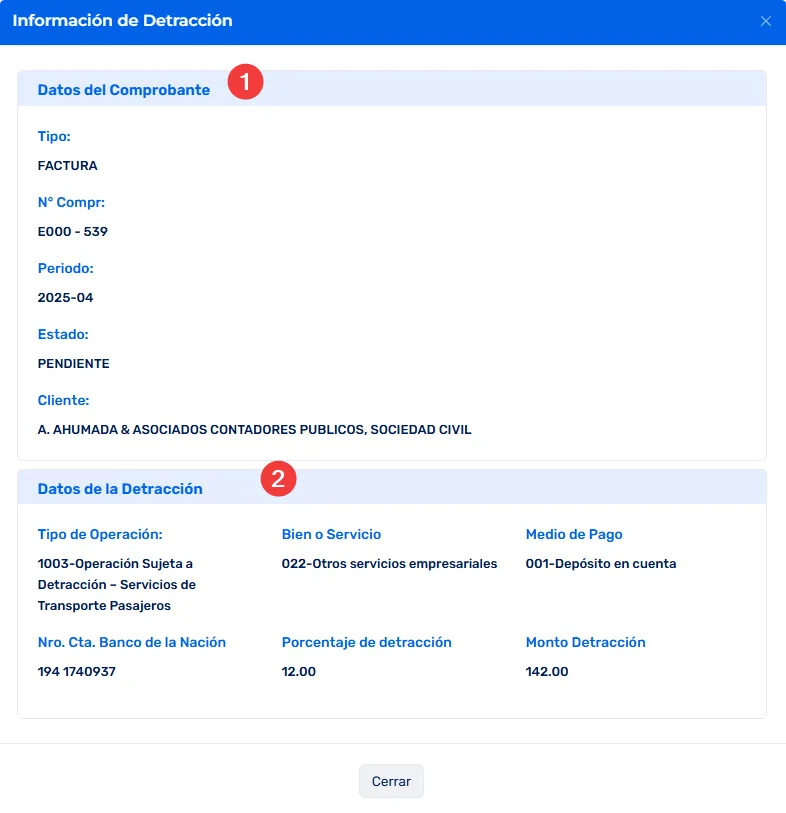Click the Información de Detracción dialog title
The width and height of the screenshot is (786, 813).
click(x=122, y=21)
